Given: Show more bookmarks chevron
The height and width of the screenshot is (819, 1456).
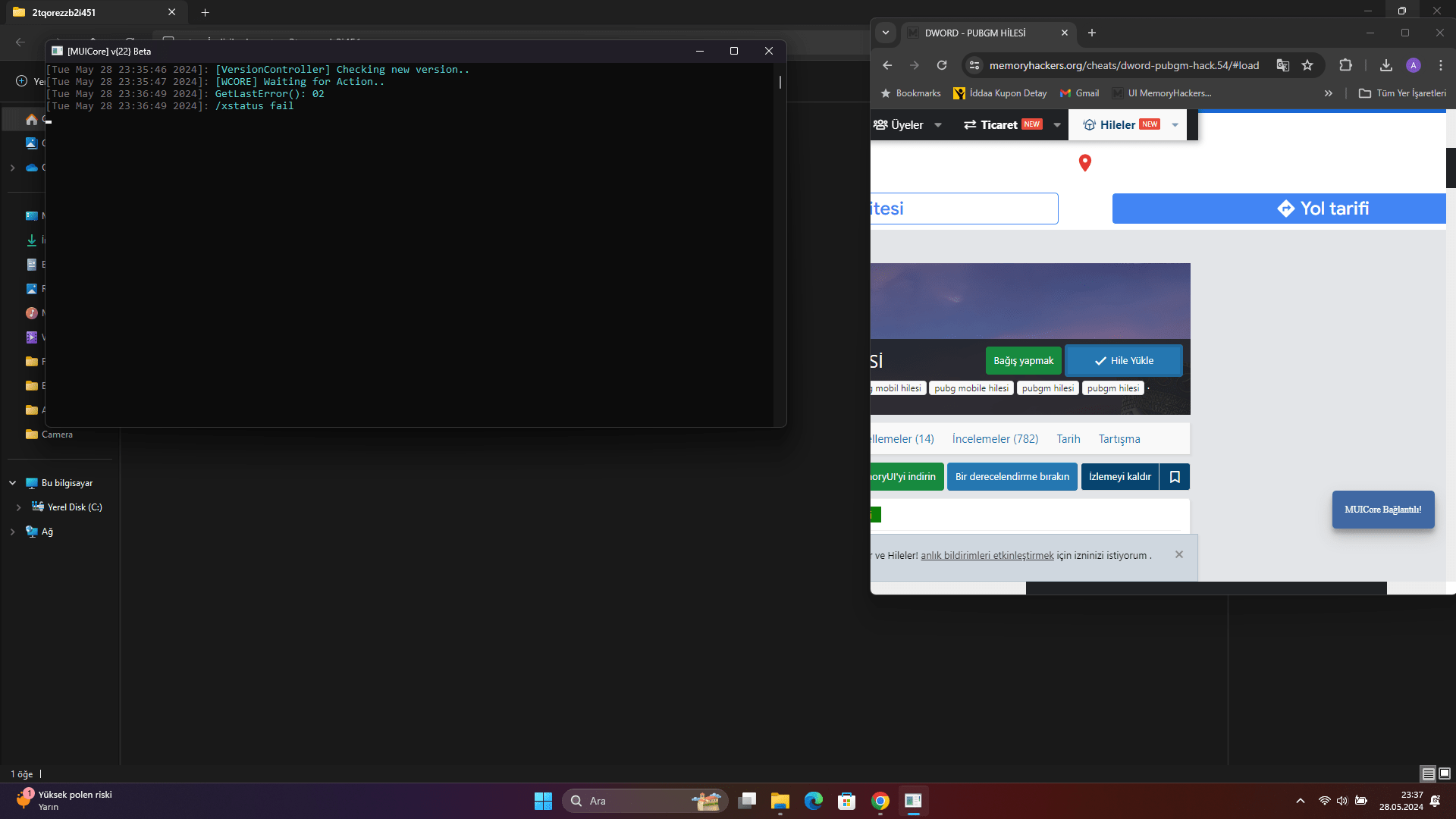Looking at the screenshot, I should tap(1329, 93).
